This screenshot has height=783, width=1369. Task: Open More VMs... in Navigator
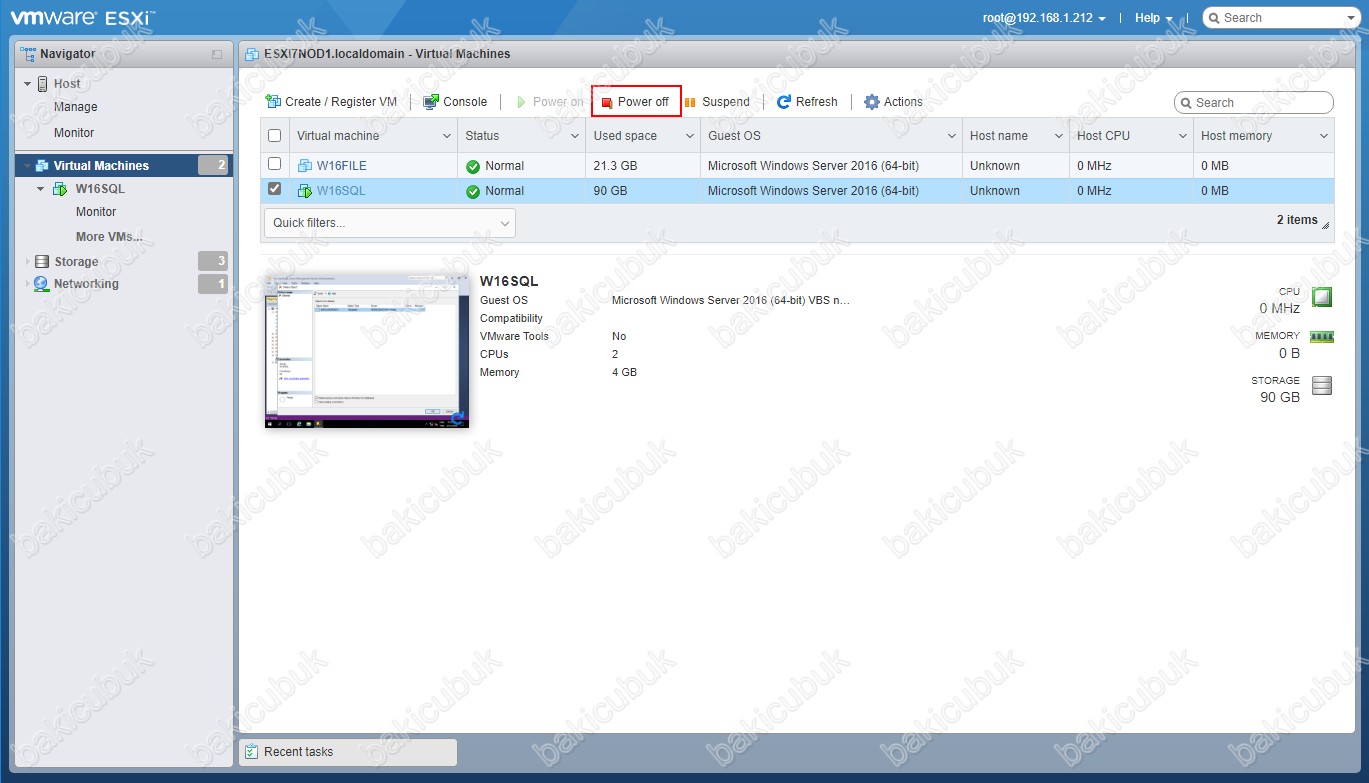point(109,237)
